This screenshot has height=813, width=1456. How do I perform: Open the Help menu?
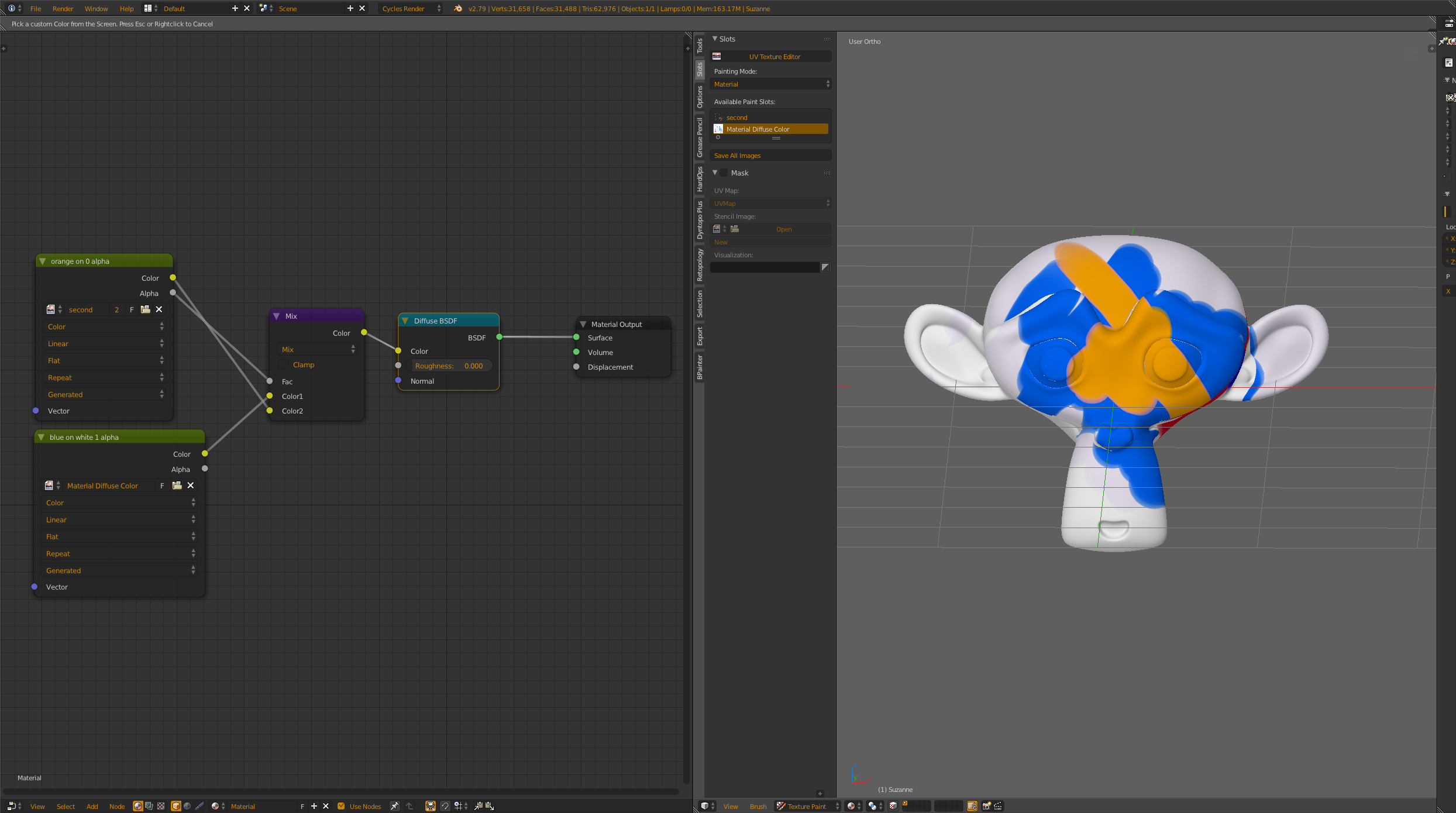pos(126,8)
